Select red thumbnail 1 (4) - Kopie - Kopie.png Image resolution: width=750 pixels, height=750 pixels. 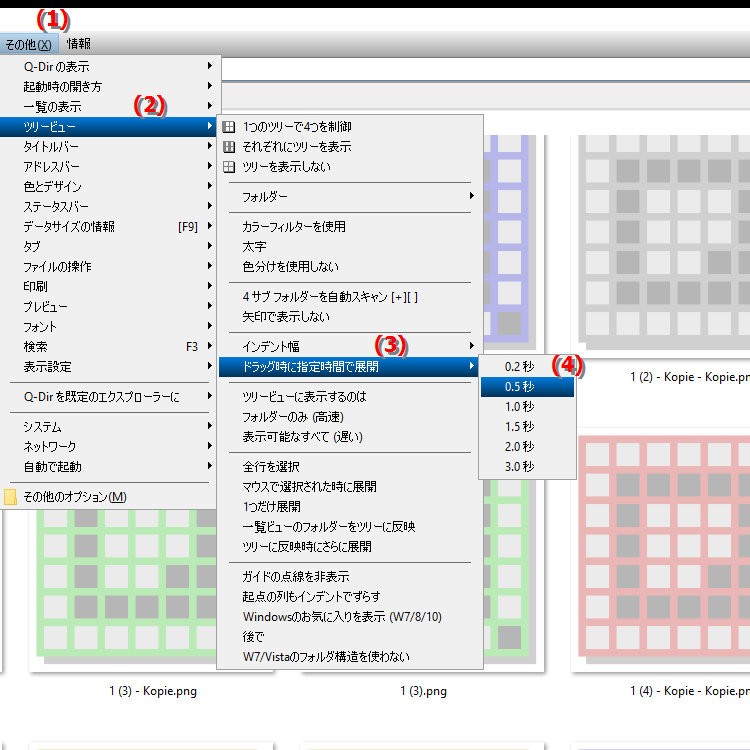click(664, 549)
